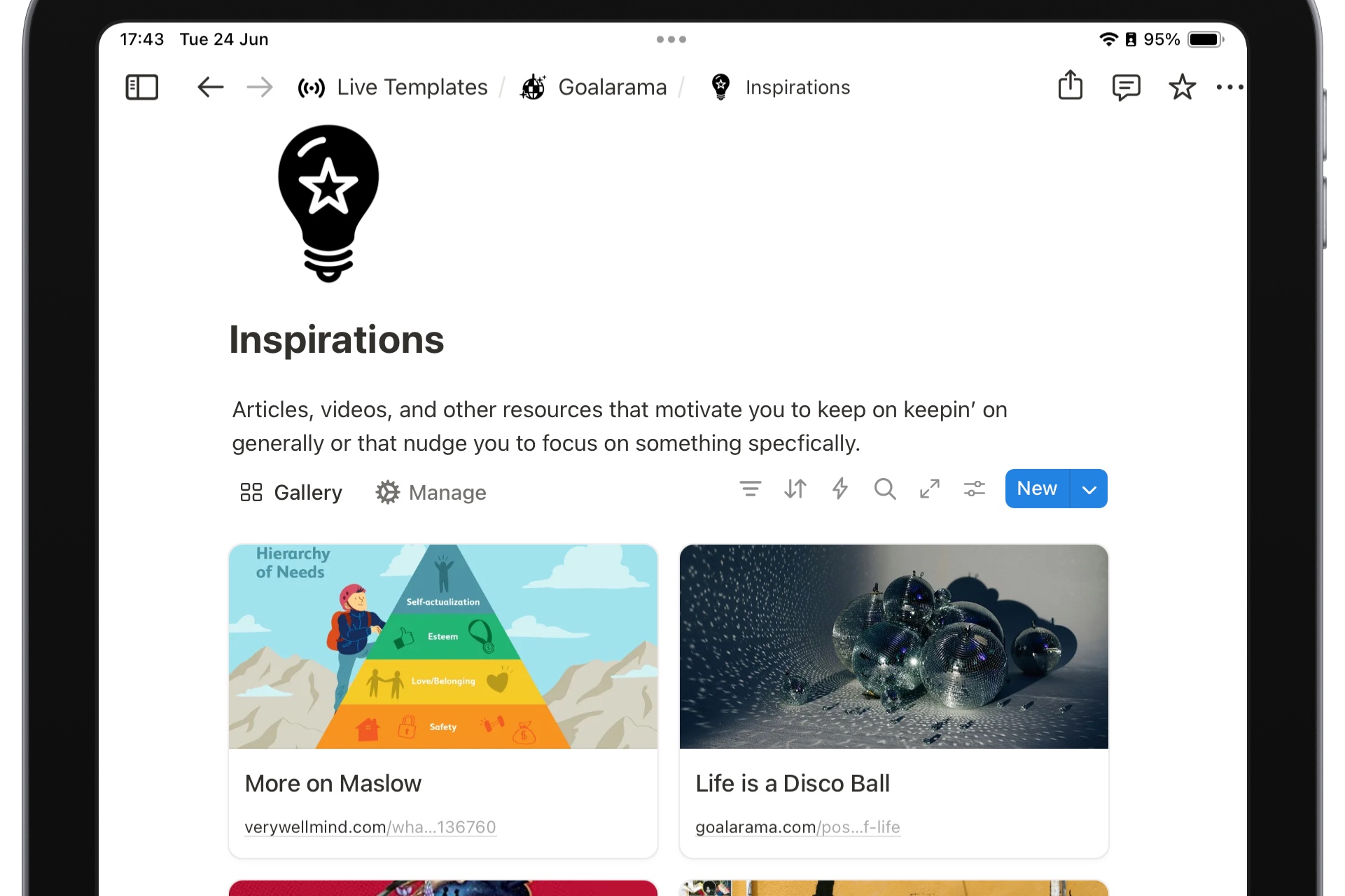The width and height of the screenshot is (1345, 896).
Task: Open the sort arrows icon
Action: (x=795, y=489)
